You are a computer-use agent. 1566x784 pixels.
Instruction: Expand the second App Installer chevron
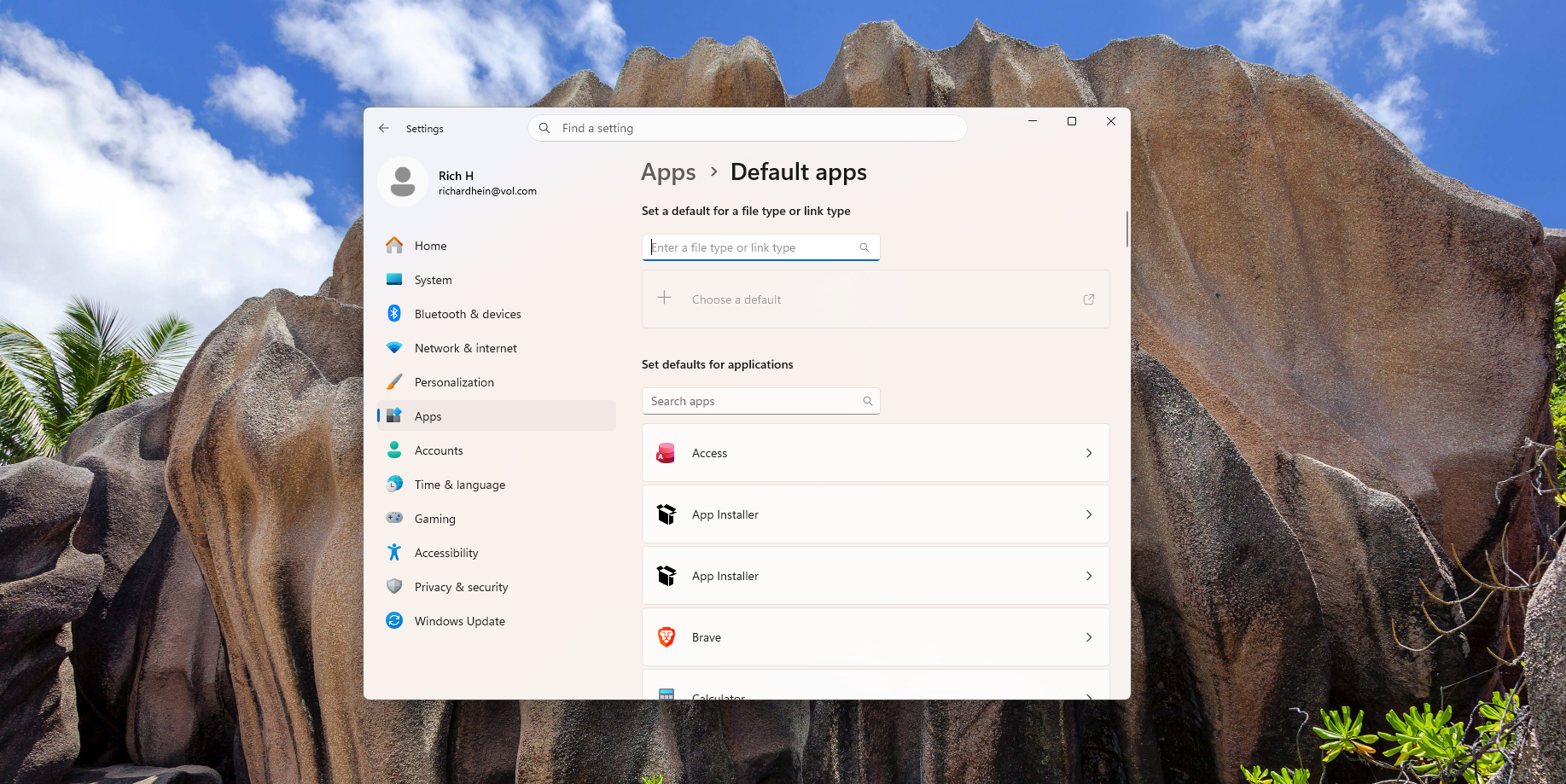1089,576
